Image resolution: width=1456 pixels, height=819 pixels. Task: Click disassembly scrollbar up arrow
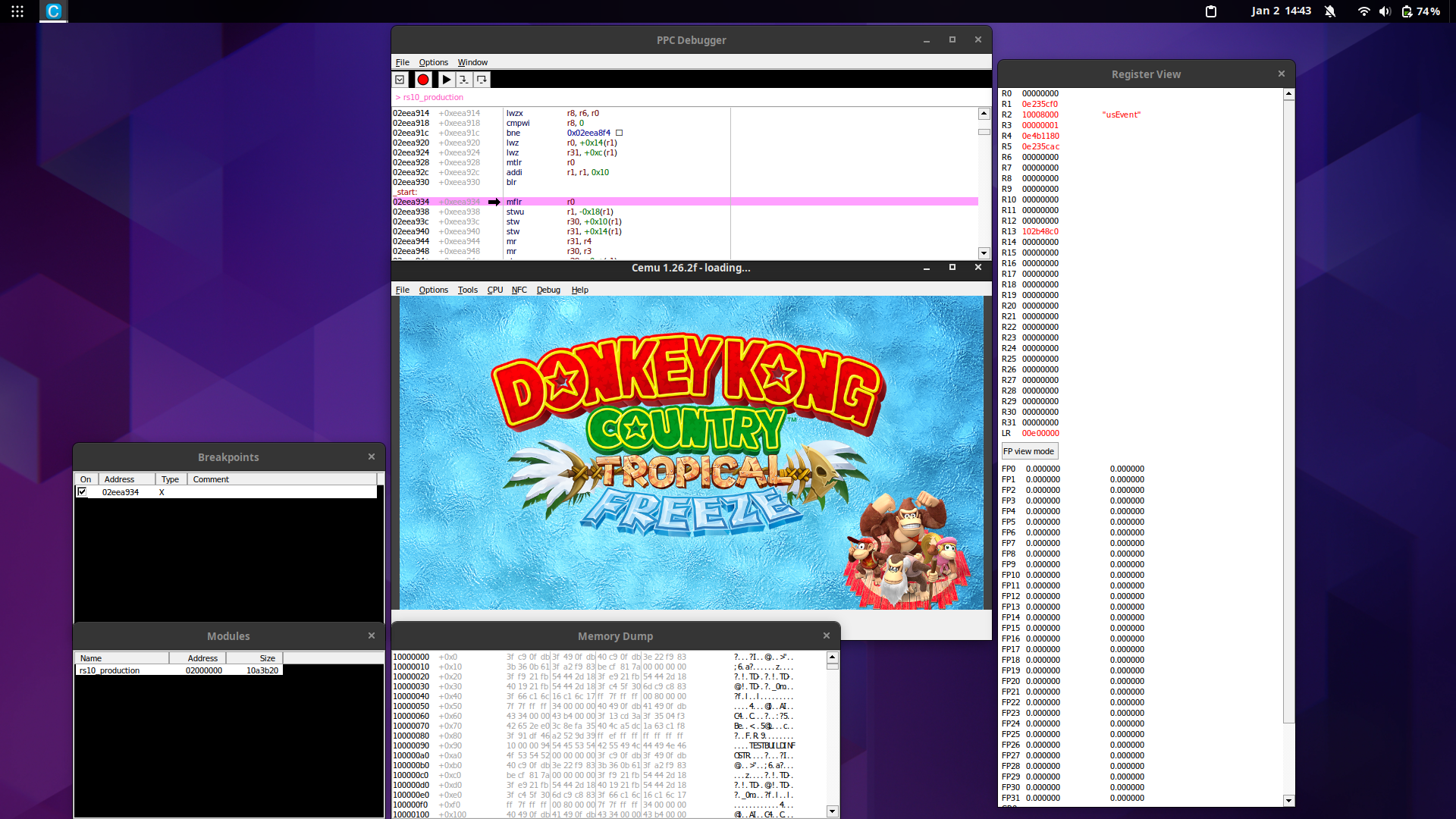[x=984, y=114]
